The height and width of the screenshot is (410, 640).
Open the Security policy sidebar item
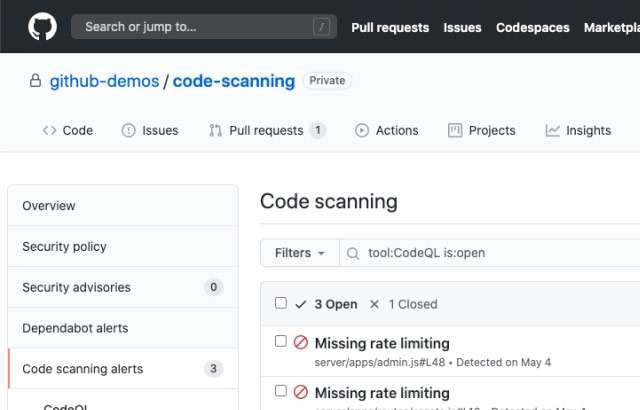pos(64,246)
